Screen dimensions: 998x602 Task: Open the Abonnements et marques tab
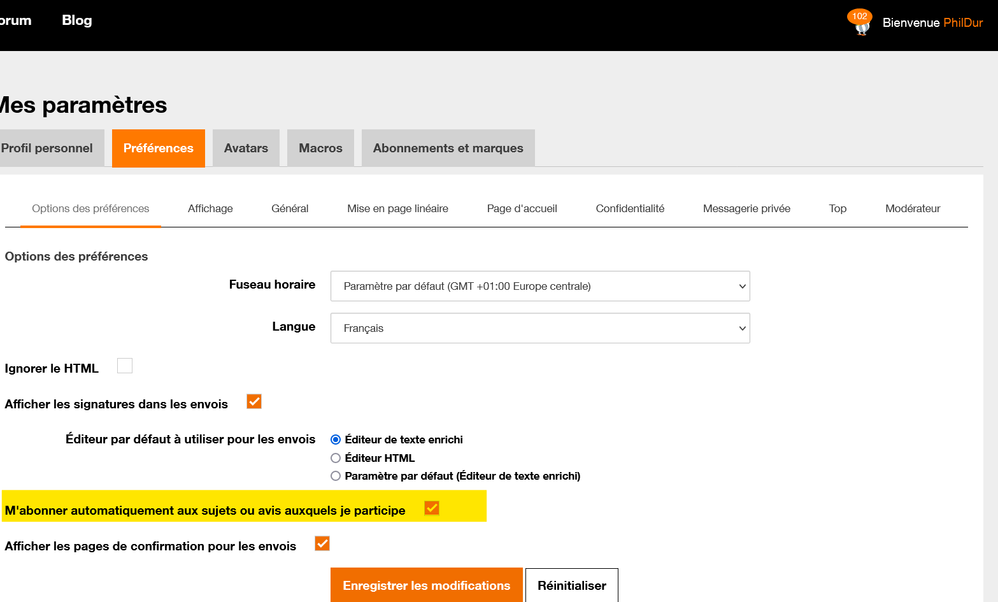point(448,148)
